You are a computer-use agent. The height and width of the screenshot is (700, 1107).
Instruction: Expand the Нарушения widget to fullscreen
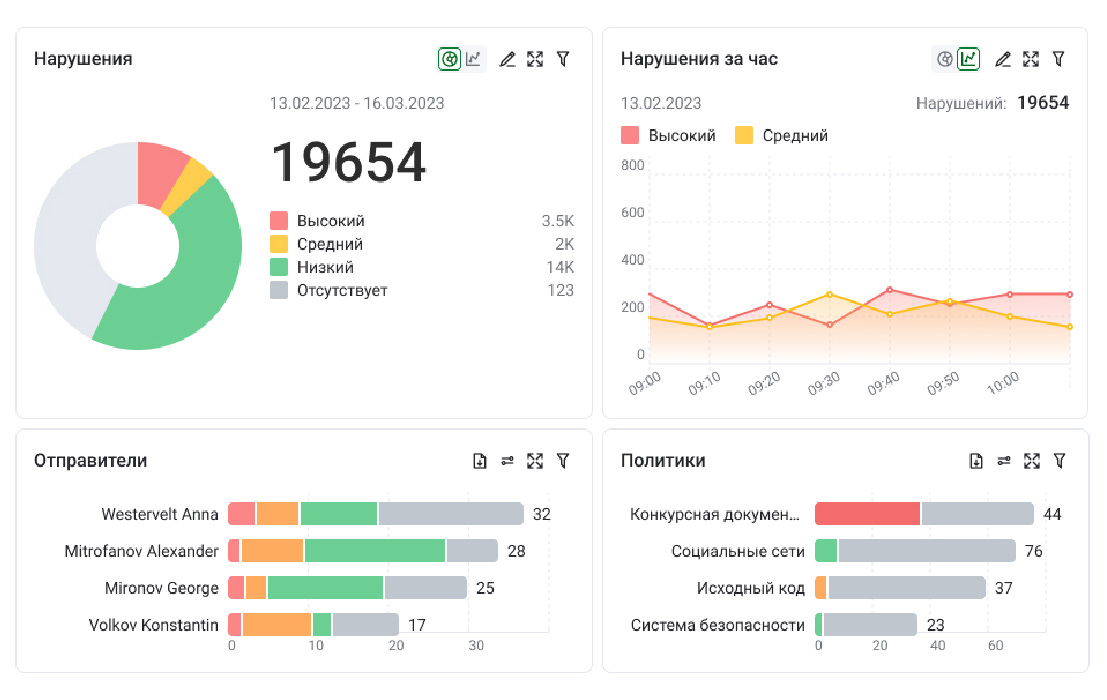[x=535, y=59]
